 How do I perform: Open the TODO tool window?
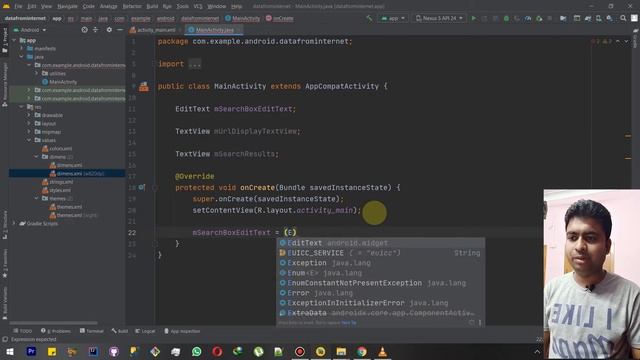pos(22,331)
